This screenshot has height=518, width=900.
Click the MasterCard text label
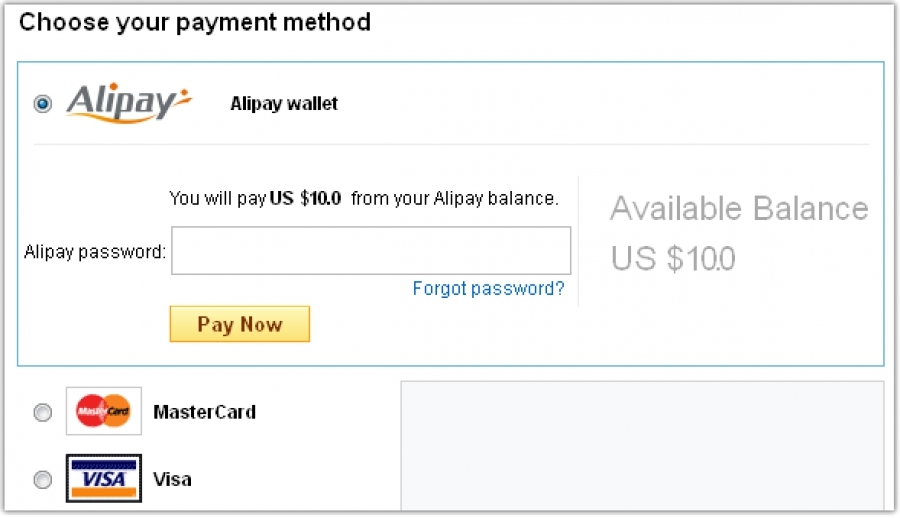204,412
